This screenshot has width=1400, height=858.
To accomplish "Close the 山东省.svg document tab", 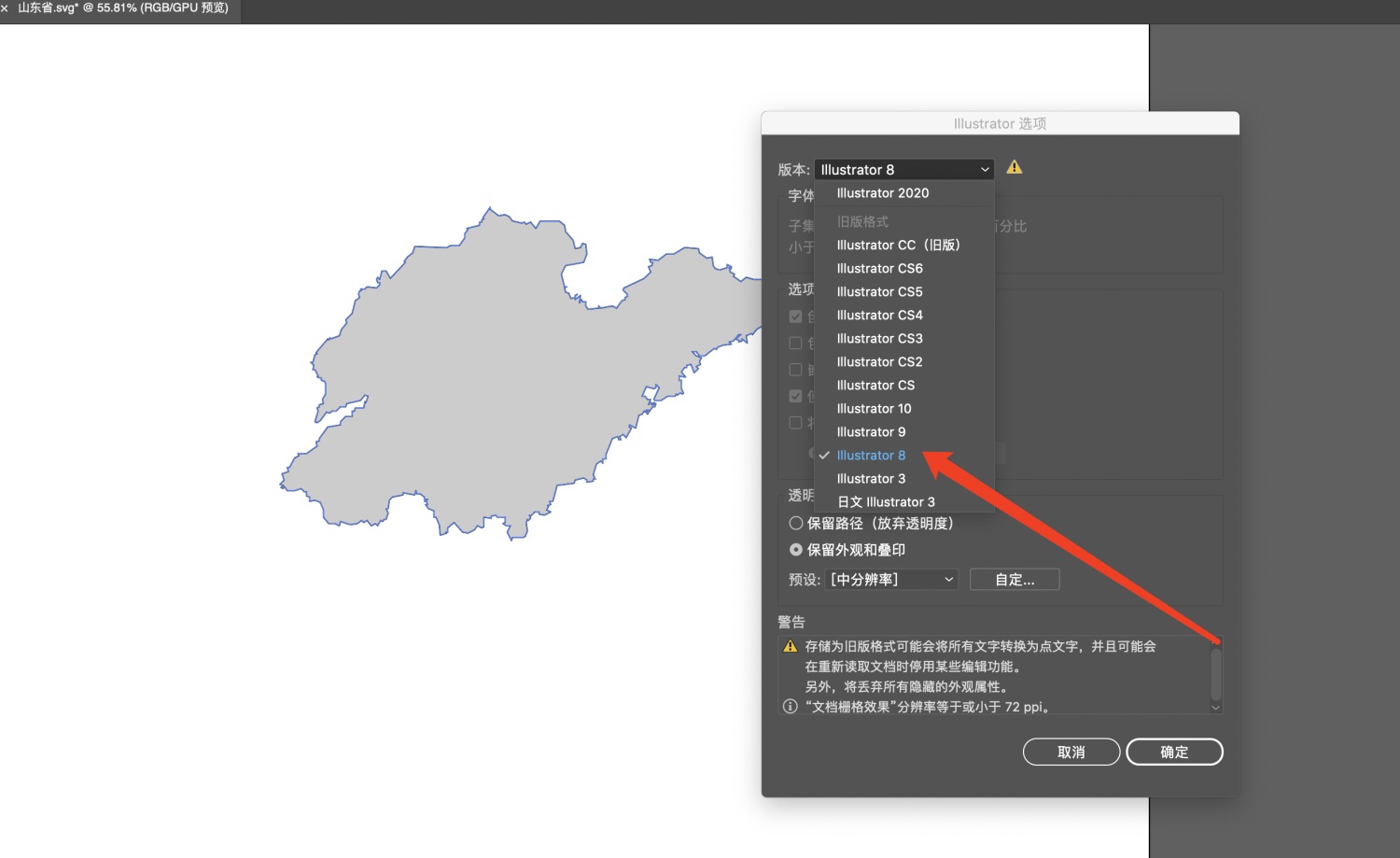I will pos(5,7).
